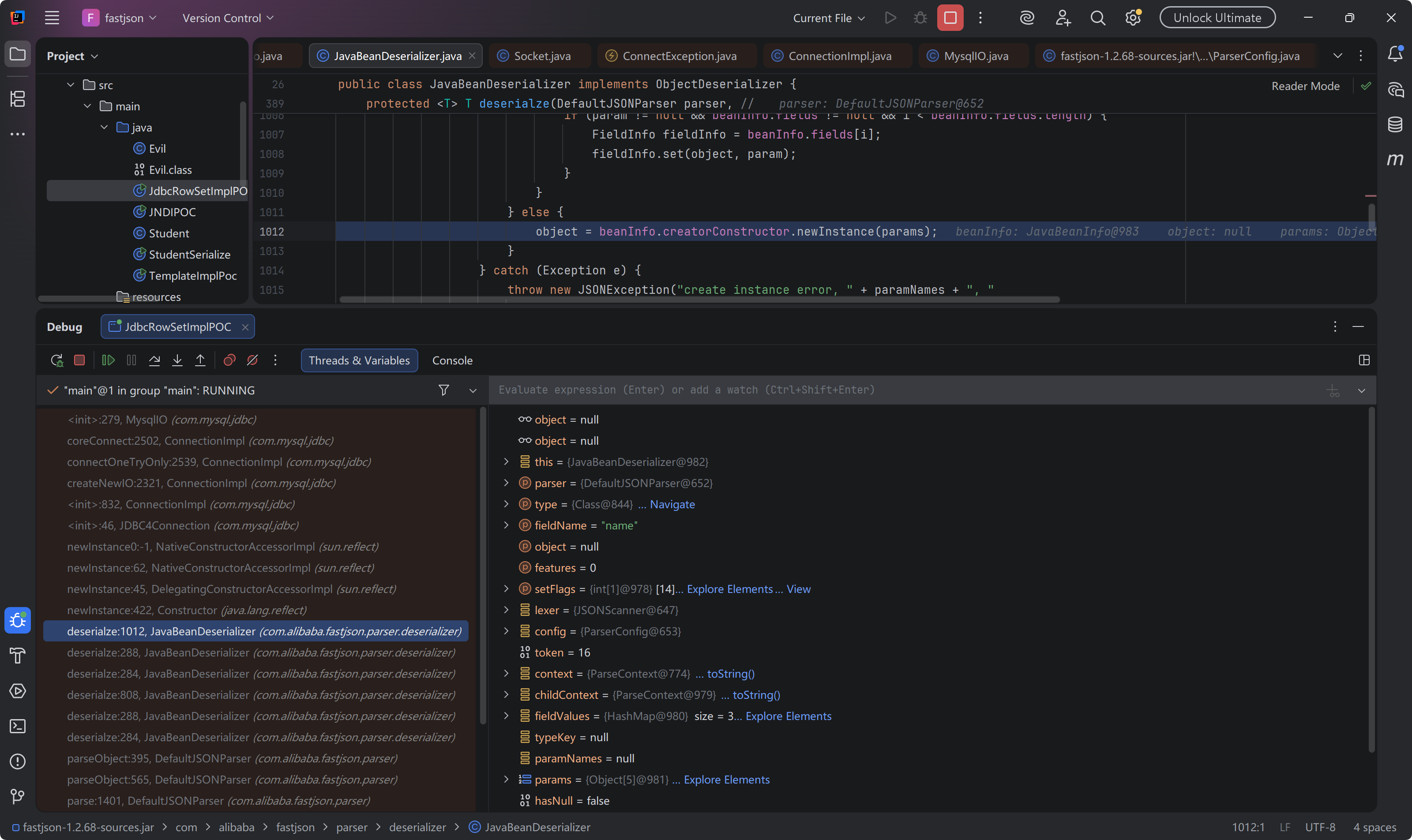Collapse the java folder
The height and width of the screenshot is (840, 1412).
(x=104, y=127)
